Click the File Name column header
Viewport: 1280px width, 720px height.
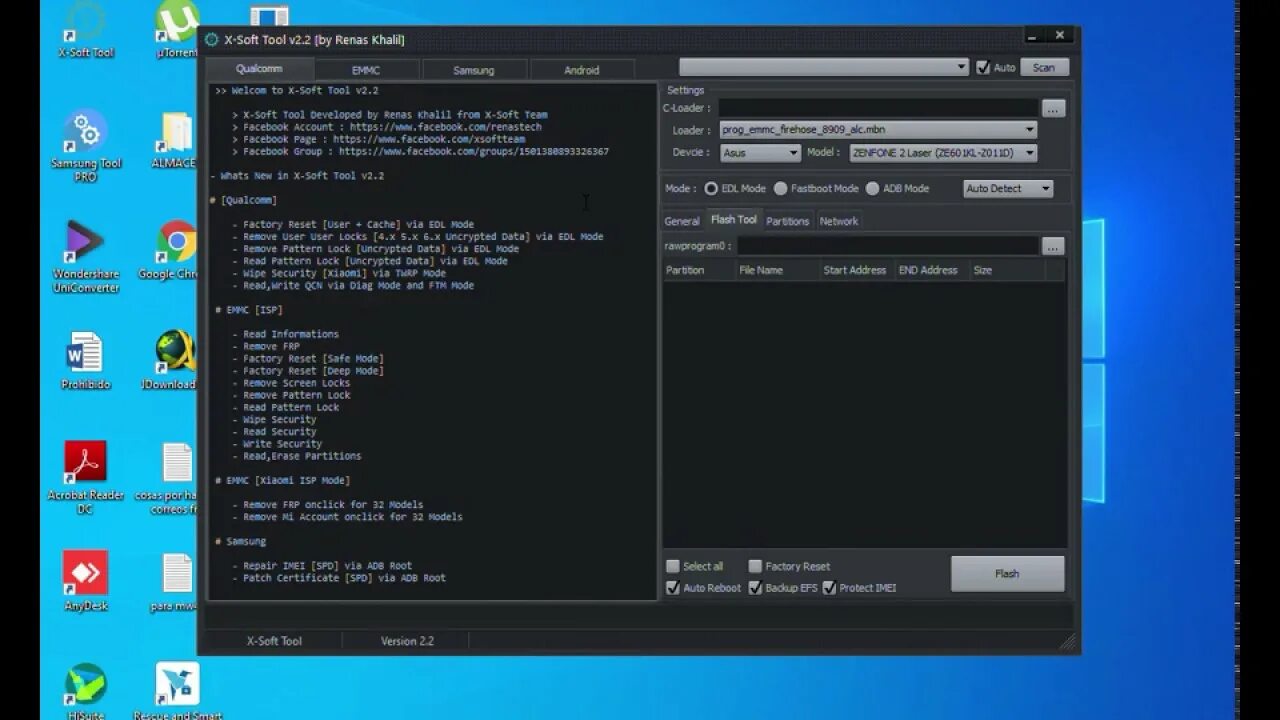776,270
